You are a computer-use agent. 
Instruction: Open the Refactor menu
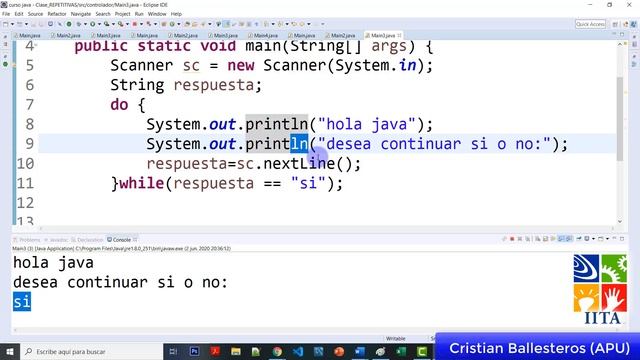pos(57,14)
